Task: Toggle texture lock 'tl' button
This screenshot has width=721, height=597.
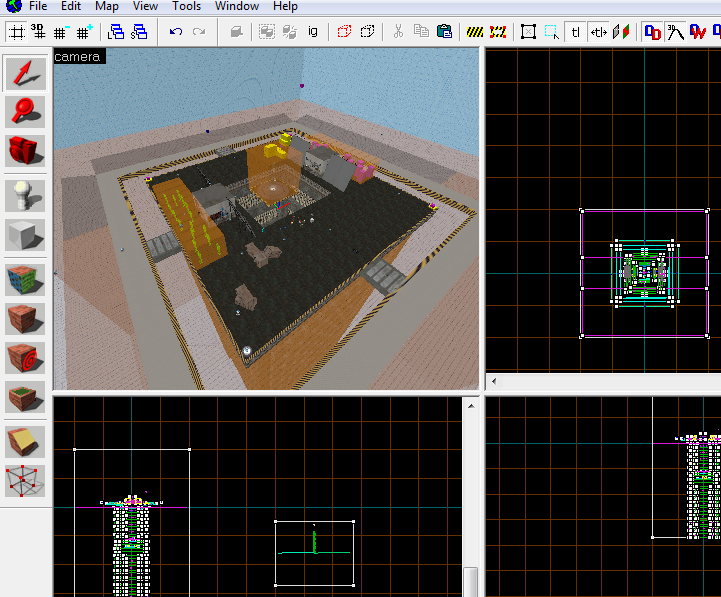Action: click(x=575, y=32)
